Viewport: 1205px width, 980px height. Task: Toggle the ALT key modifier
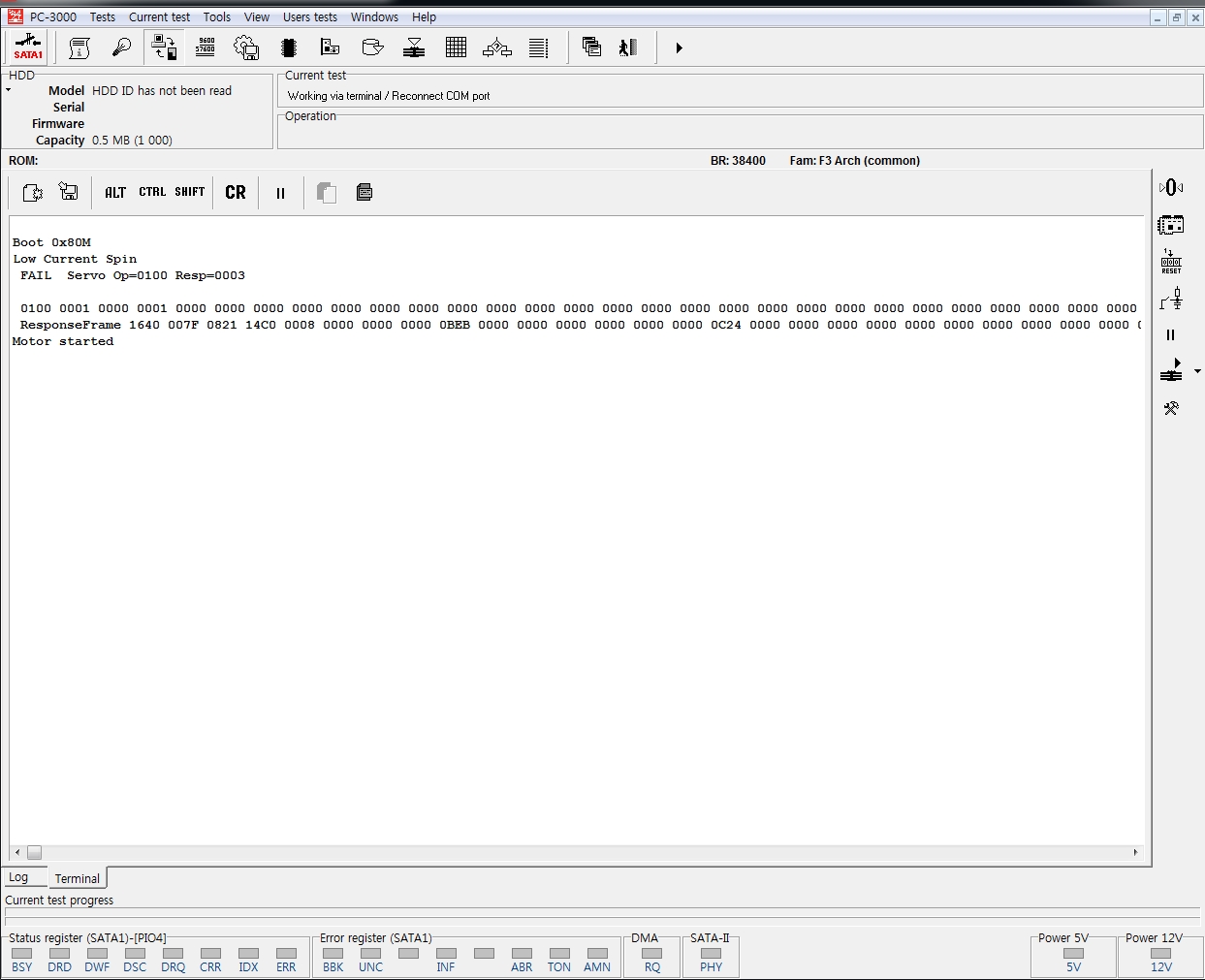pos(115,192)
